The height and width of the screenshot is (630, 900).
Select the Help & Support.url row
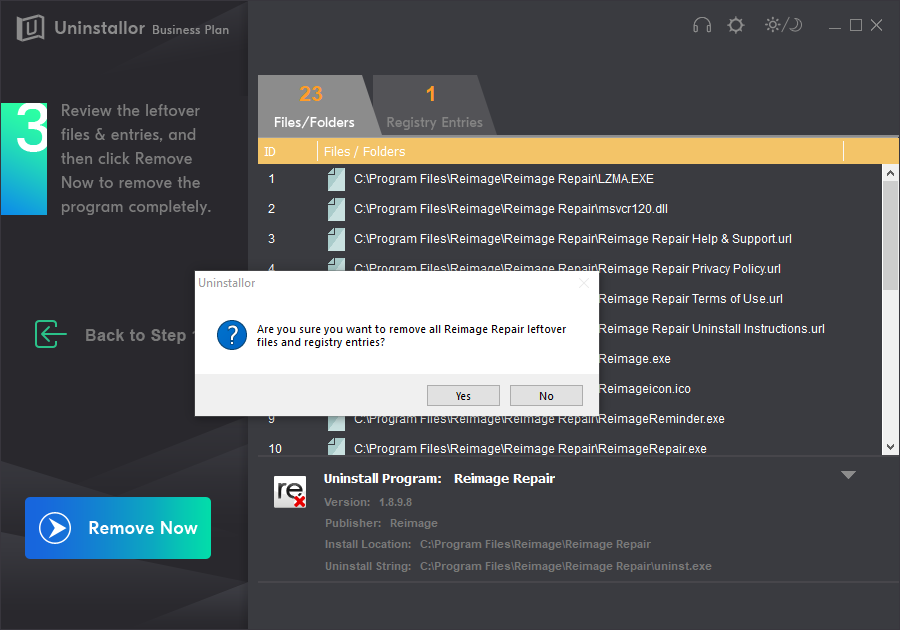click(x=569, y=239)
